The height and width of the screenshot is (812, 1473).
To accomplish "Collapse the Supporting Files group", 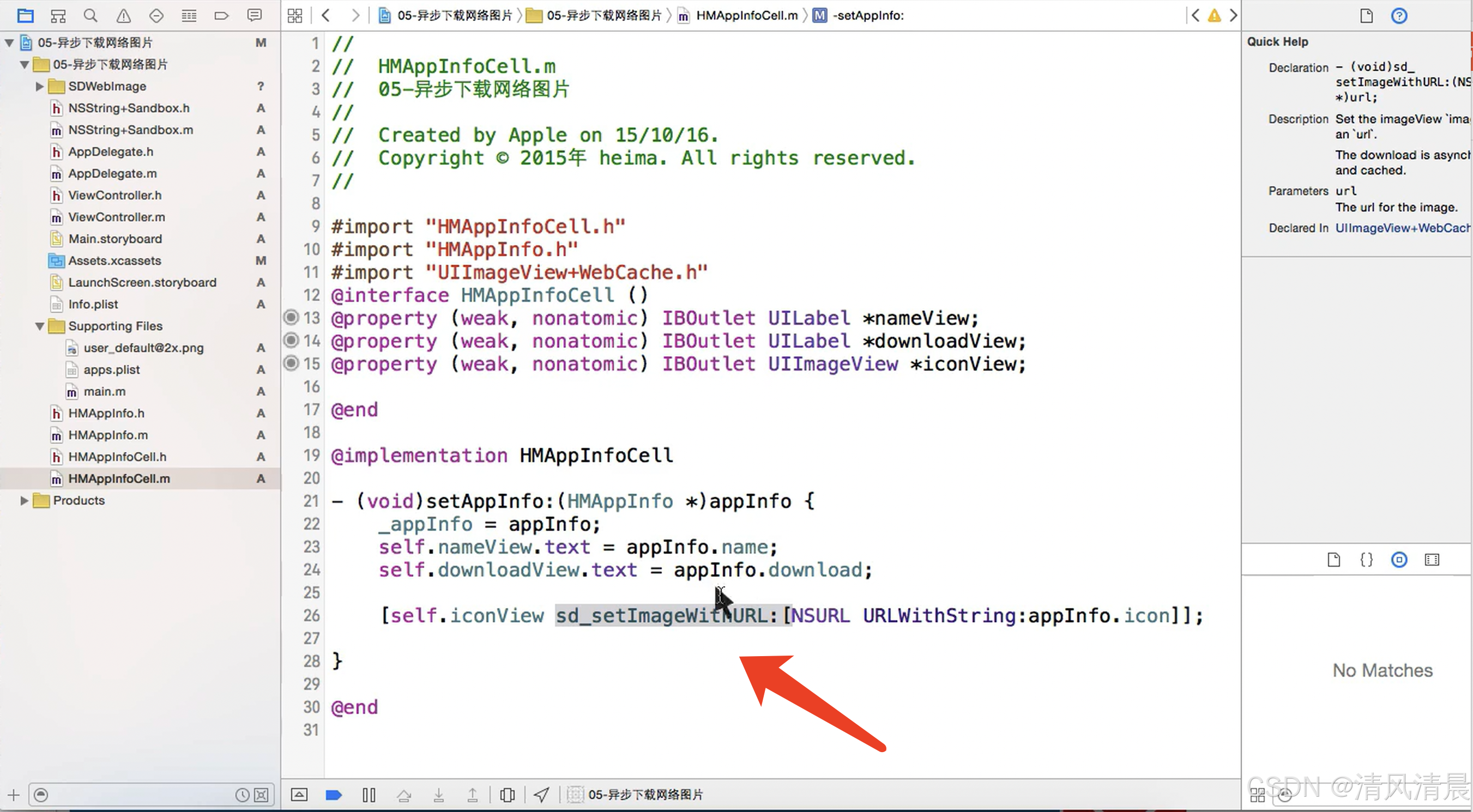I will click(39, 326).
